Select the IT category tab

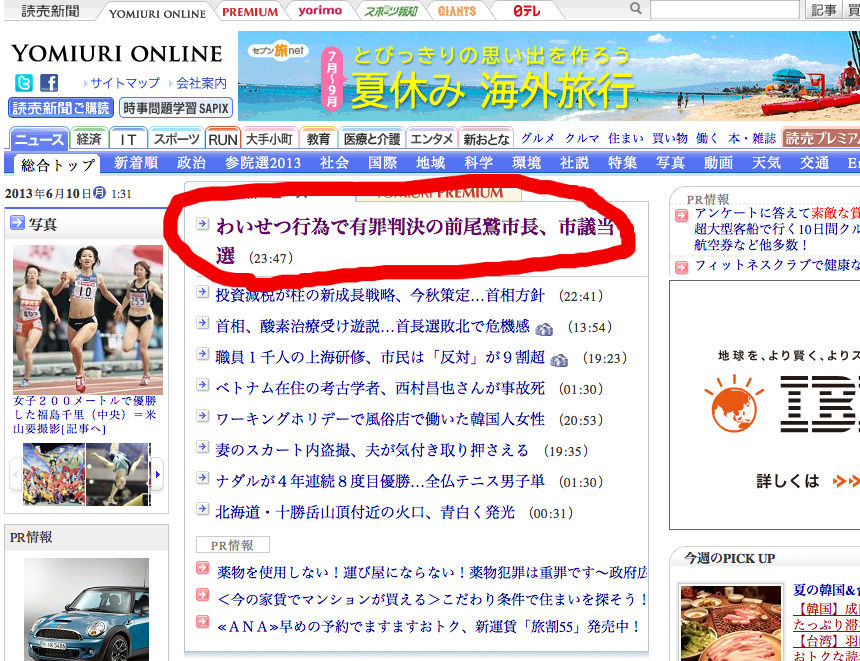point(128,139)
